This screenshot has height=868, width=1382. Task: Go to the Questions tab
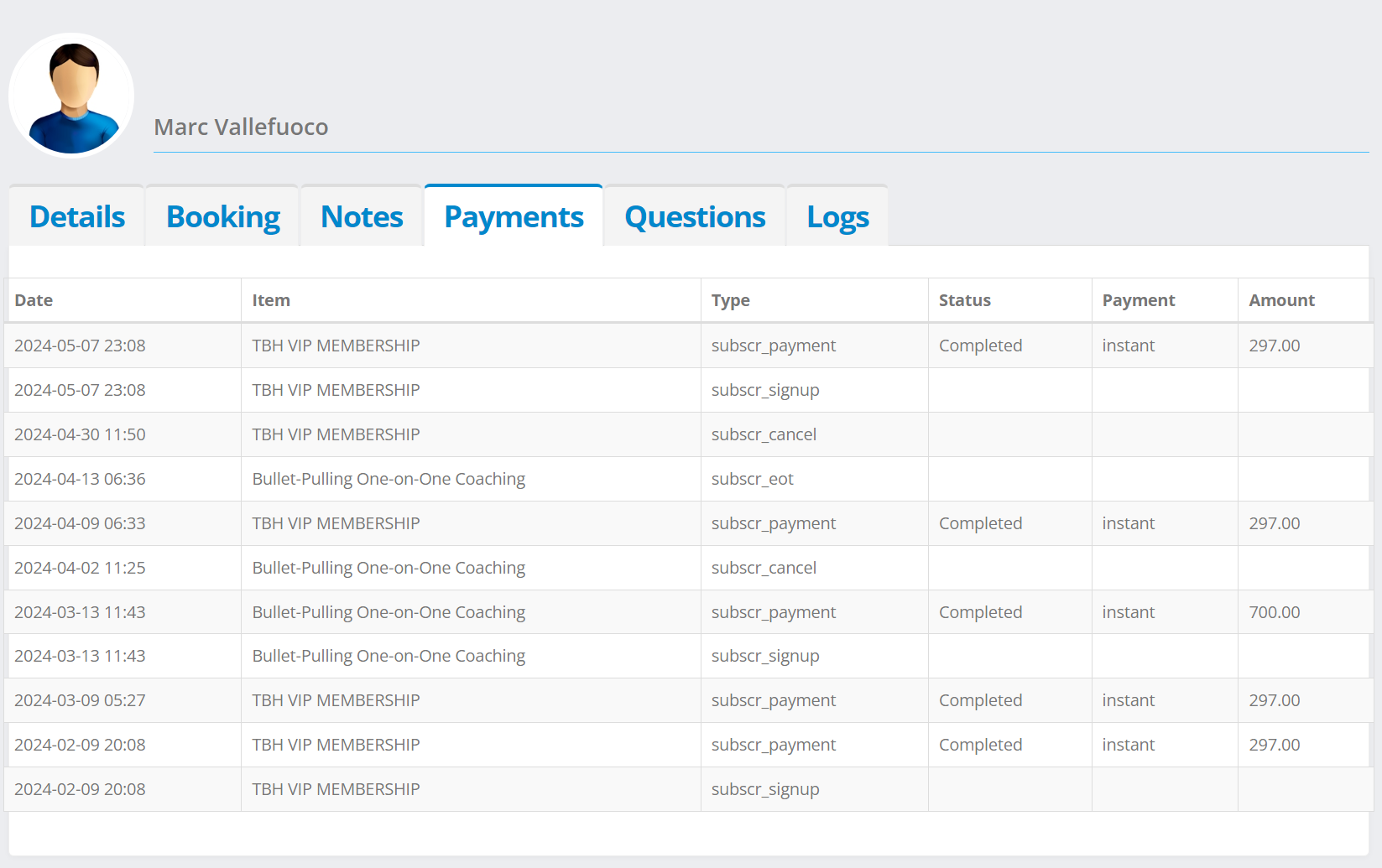click(695, 217)
